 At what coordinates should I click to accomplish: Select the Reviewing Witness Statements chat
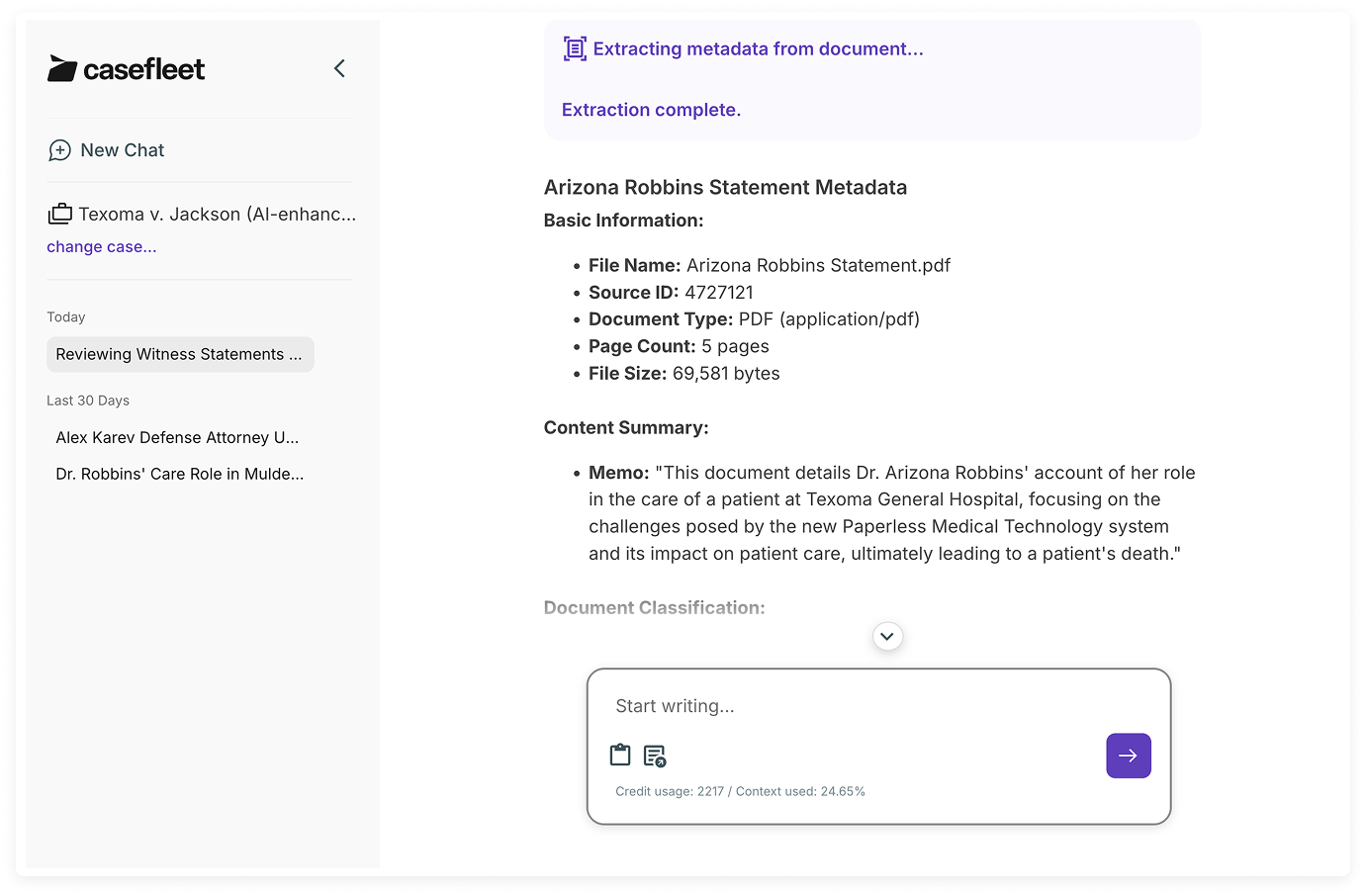tap(180, 354)
